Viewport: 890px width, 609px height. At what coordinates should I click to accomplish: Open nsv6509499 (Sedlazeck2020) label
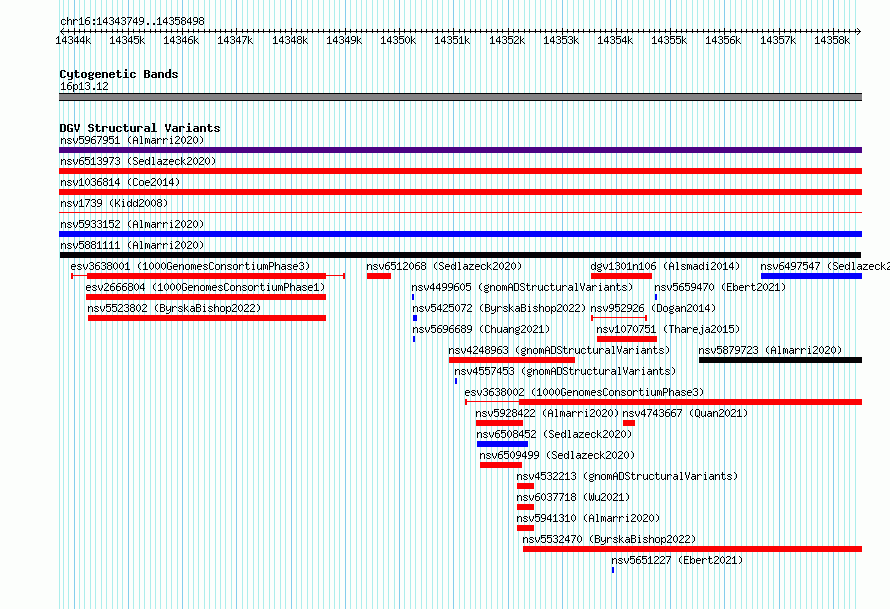click(x=557, y=455)
